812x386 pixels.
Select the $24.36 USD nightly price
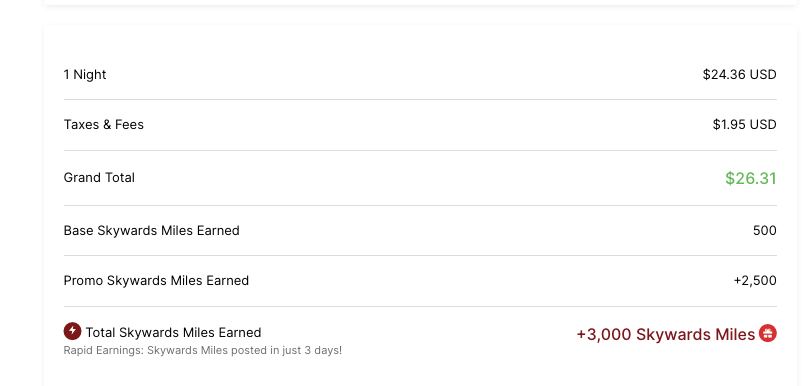[x=740, y=75]
